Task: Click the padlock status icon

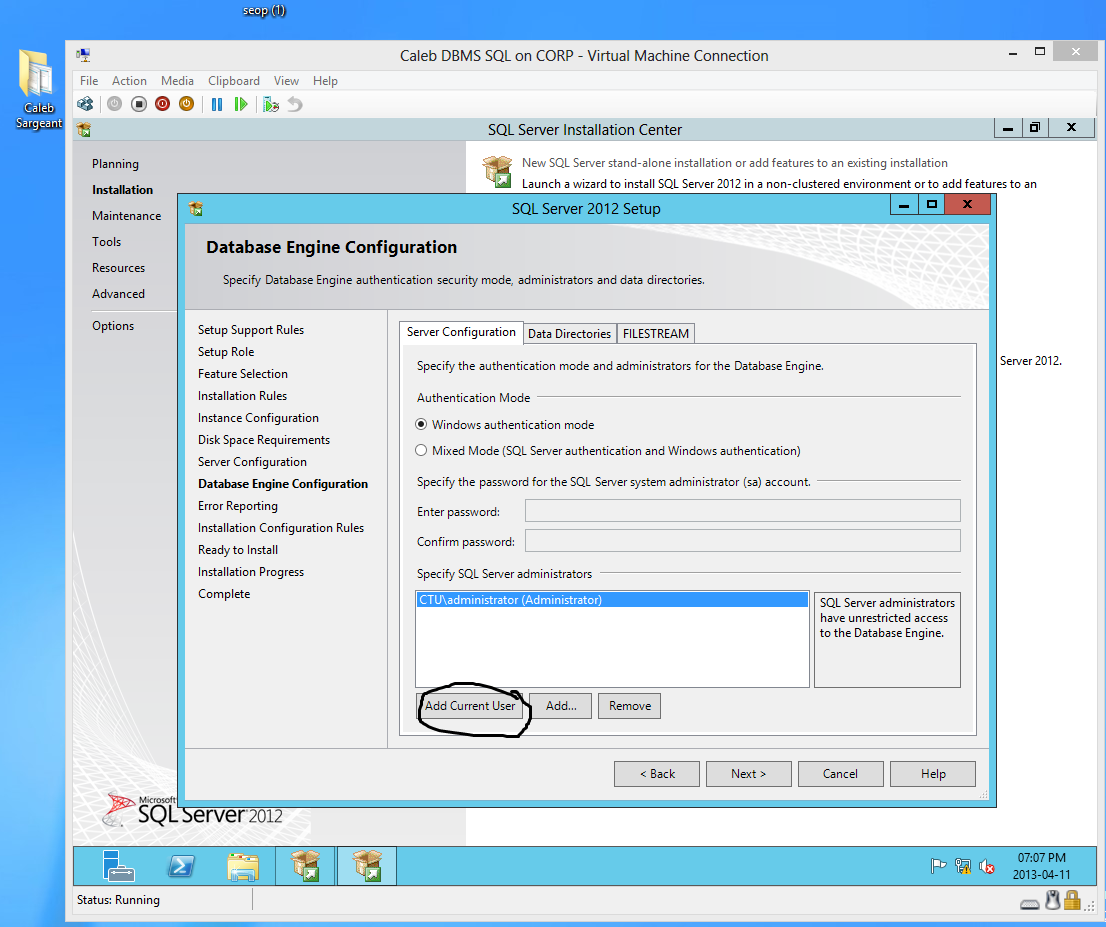Action: [x=1072, y=900]
